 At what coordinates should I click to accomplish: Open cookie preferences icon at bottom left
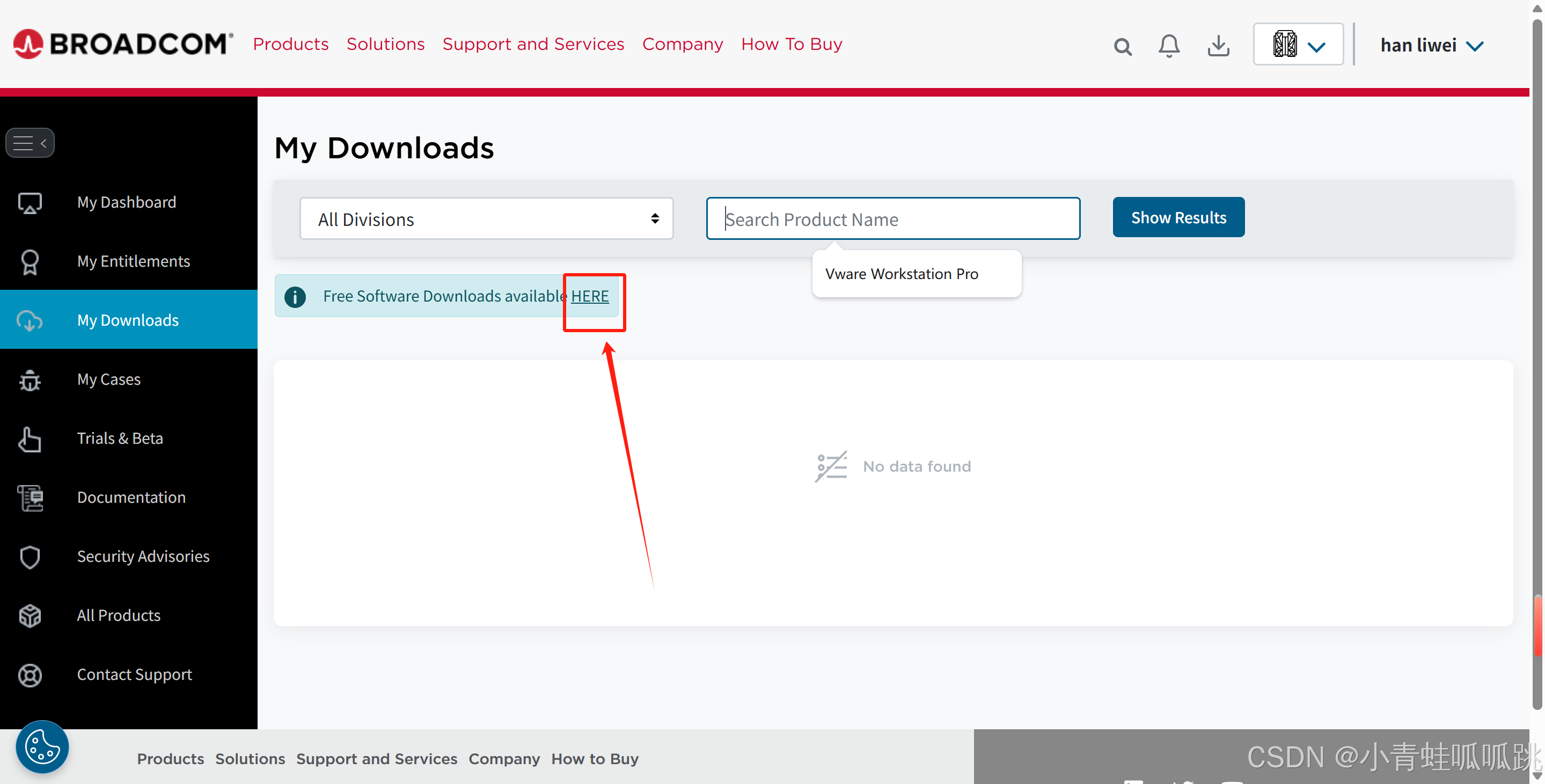click(42, 747)
